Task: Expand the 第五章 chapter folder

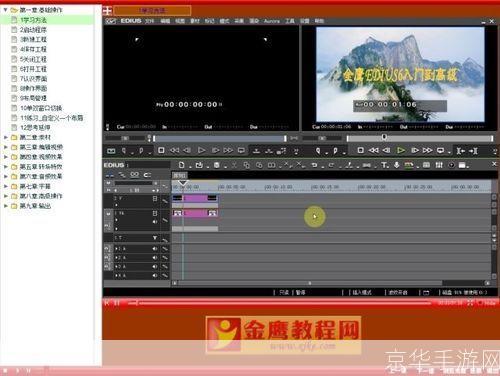Action: click(5, 167)
